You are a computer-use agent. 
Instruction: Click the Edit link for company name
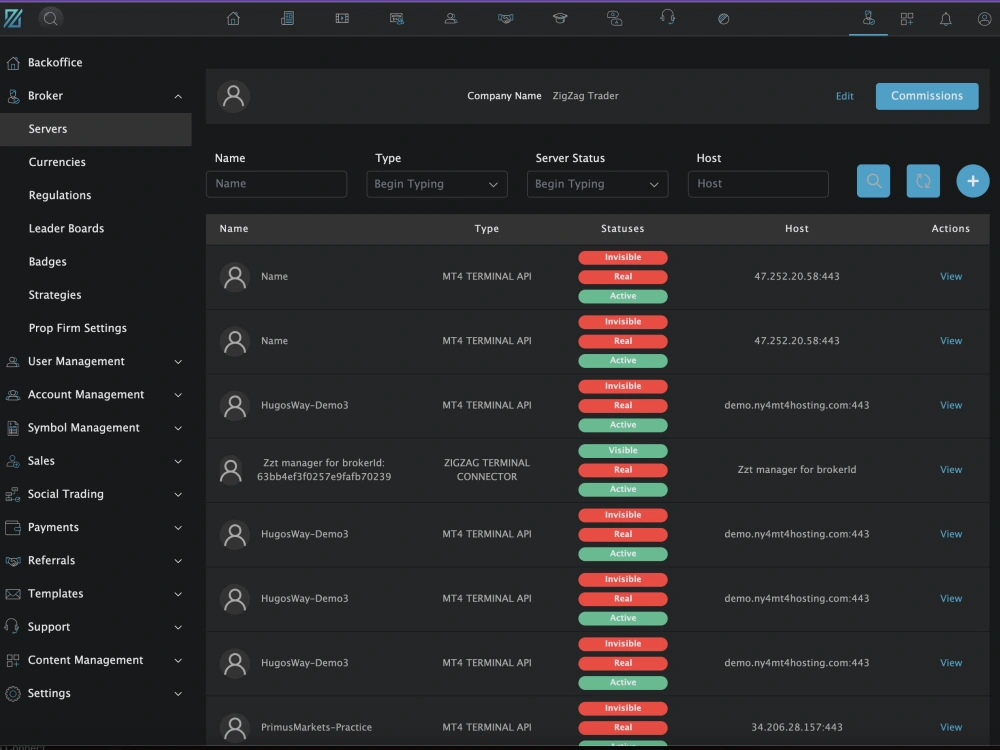click(x=844, y=96)
